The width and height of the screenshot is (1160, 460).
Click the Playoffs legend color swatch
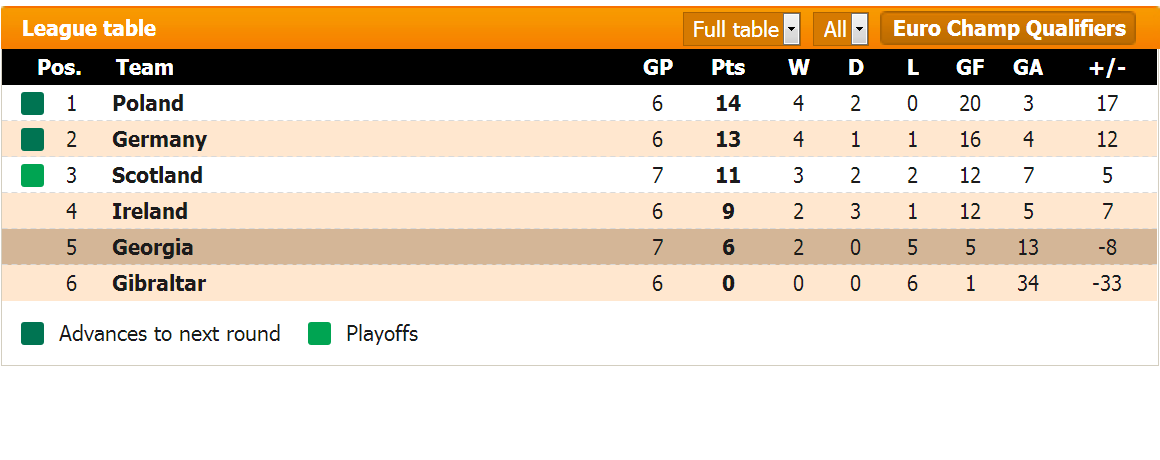pos(319,334)
